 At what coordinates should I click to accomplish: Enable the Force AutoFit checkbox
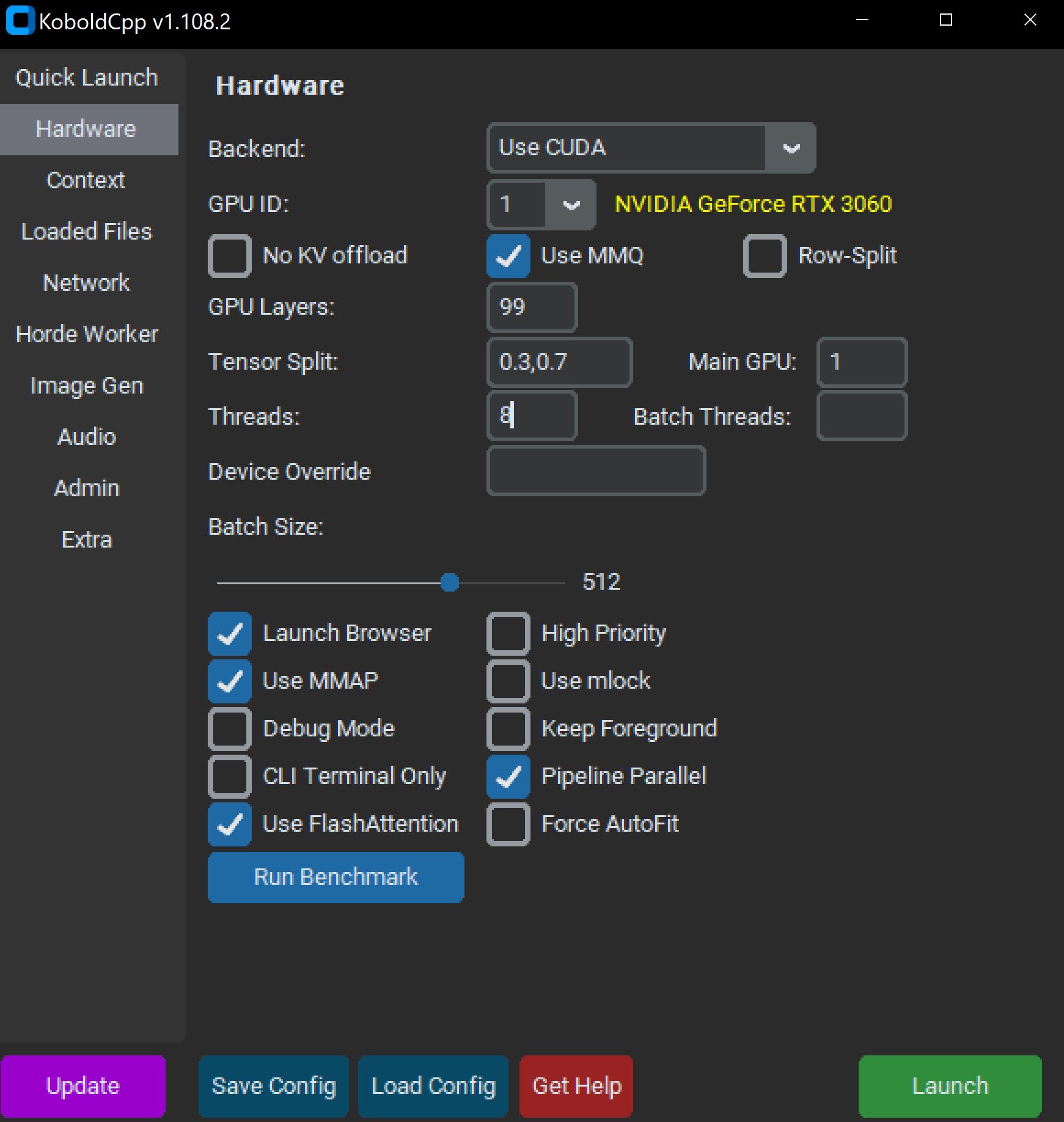(508, 824)
